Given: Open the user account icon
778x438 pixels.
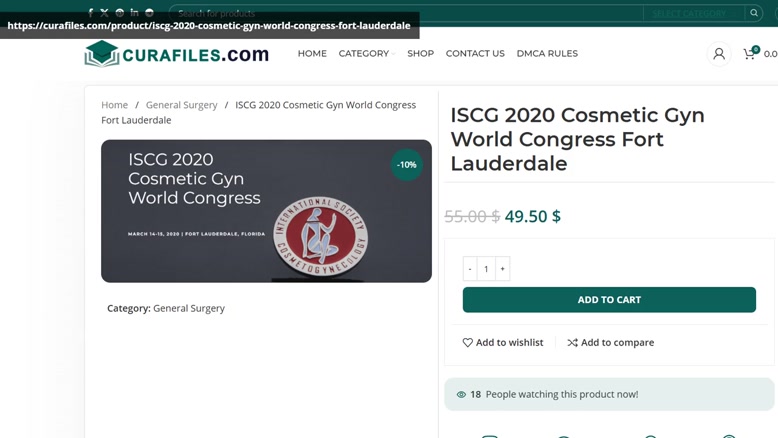Looking at the screenshot, I should 718,54.
